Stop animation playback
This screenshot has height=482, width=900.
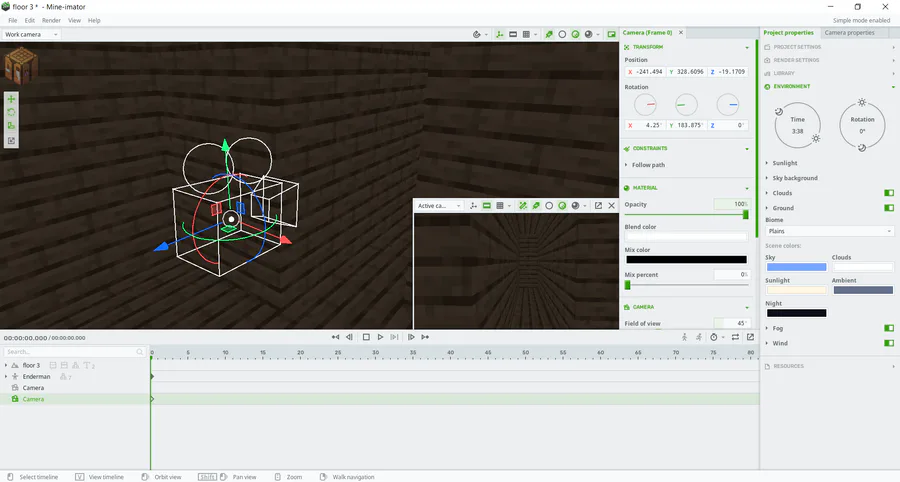[x=366, y=337]
